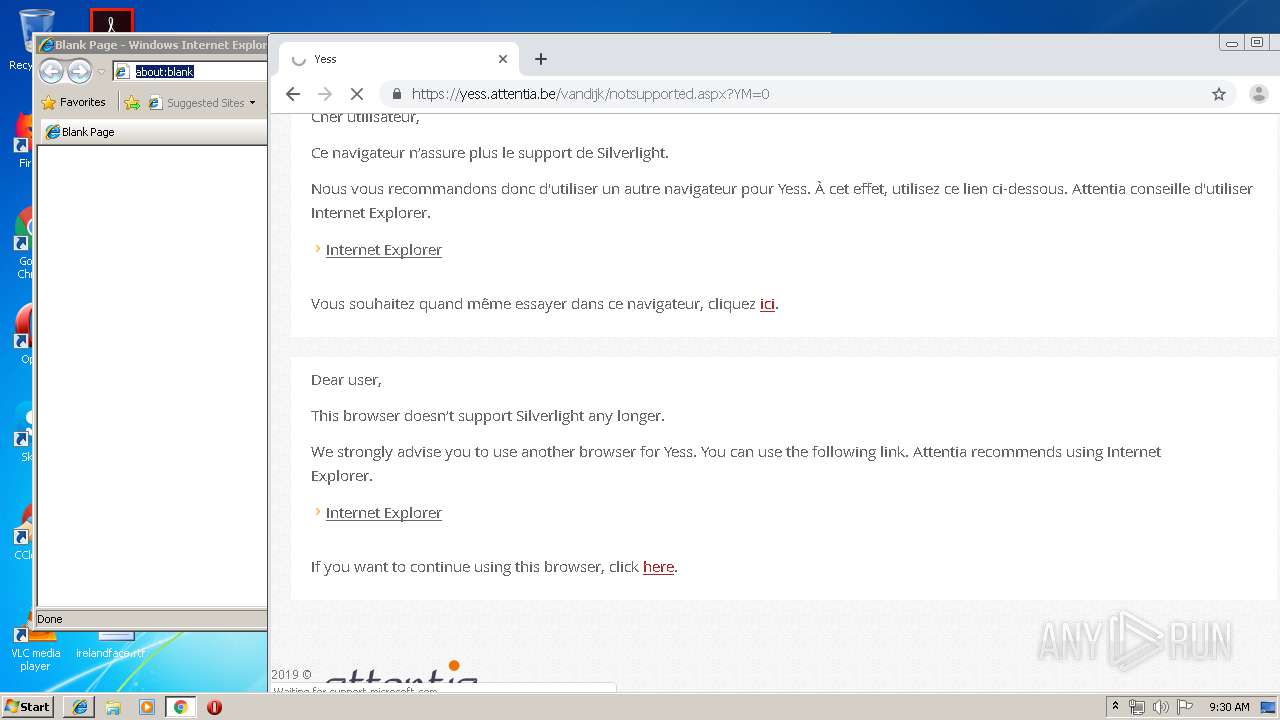Open network tray icon
Viewport: 1280px width, 720px height.
tap(1137, 707)
